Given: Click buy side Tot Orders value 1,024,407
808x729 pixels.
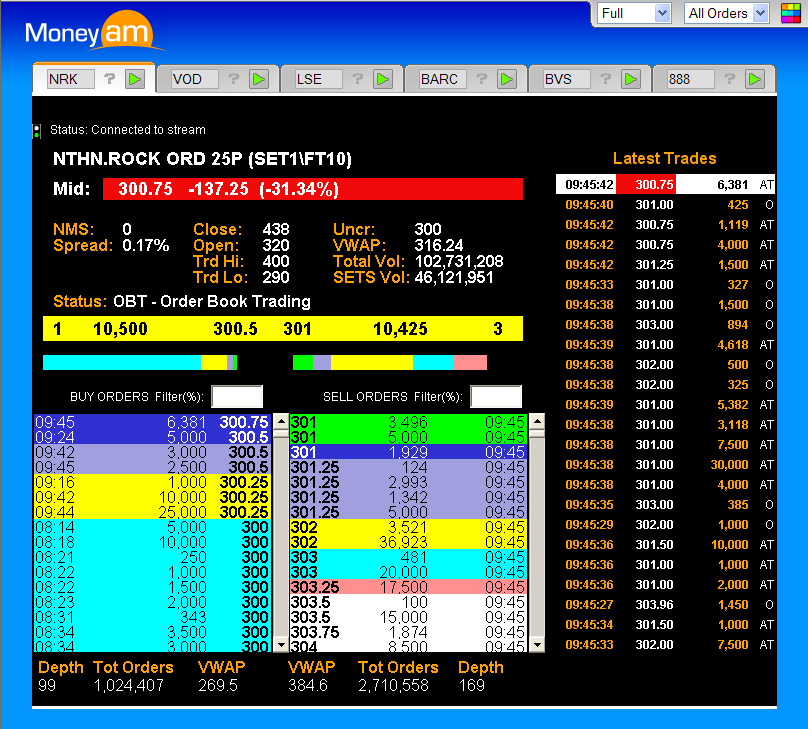Looking at the screenshot, I should pos(129,685).
